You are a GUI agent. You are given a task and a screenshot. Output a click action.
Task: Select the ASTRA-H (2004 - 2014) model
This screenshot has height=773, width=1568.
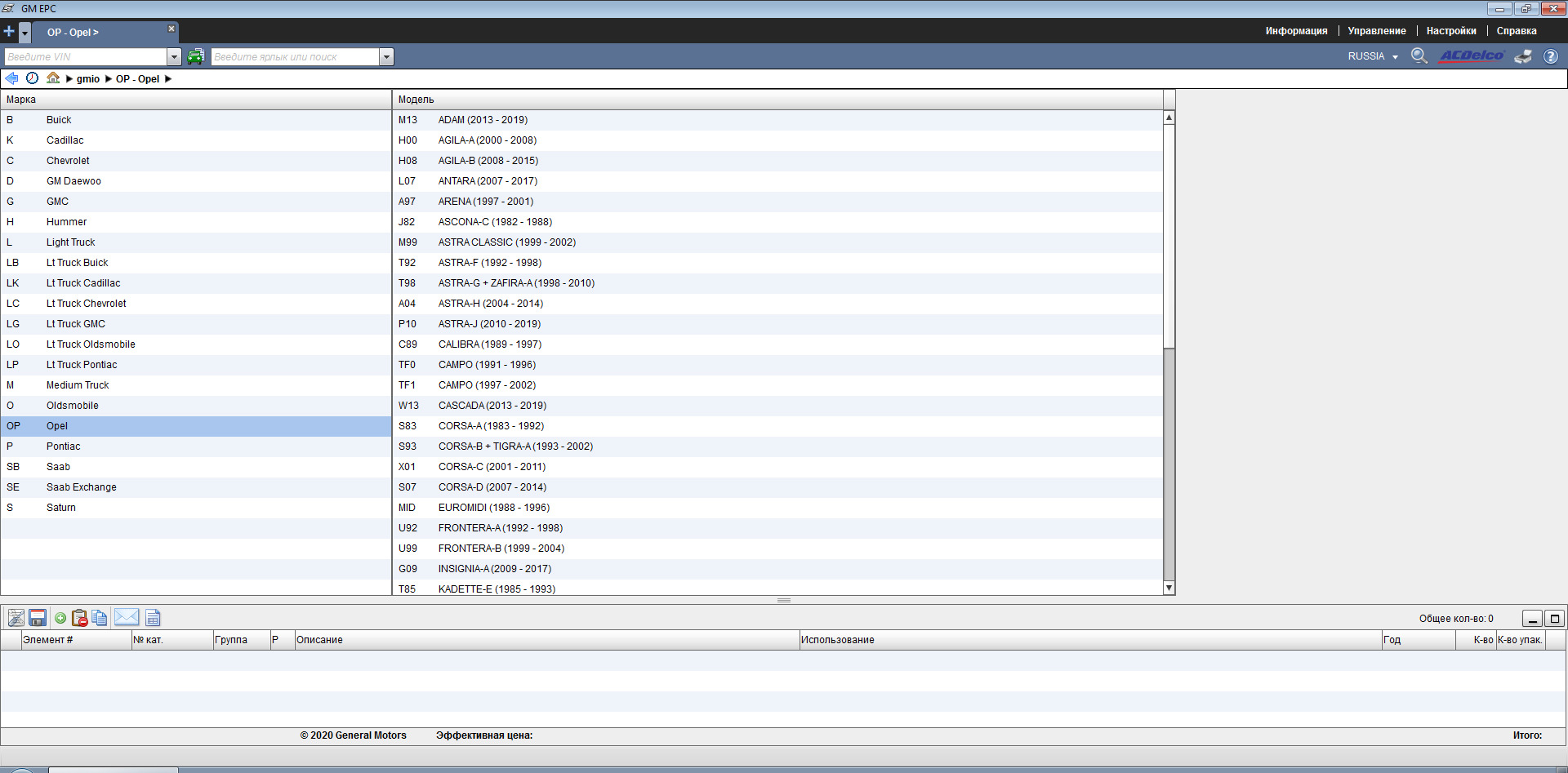click(x=777, y=304)
